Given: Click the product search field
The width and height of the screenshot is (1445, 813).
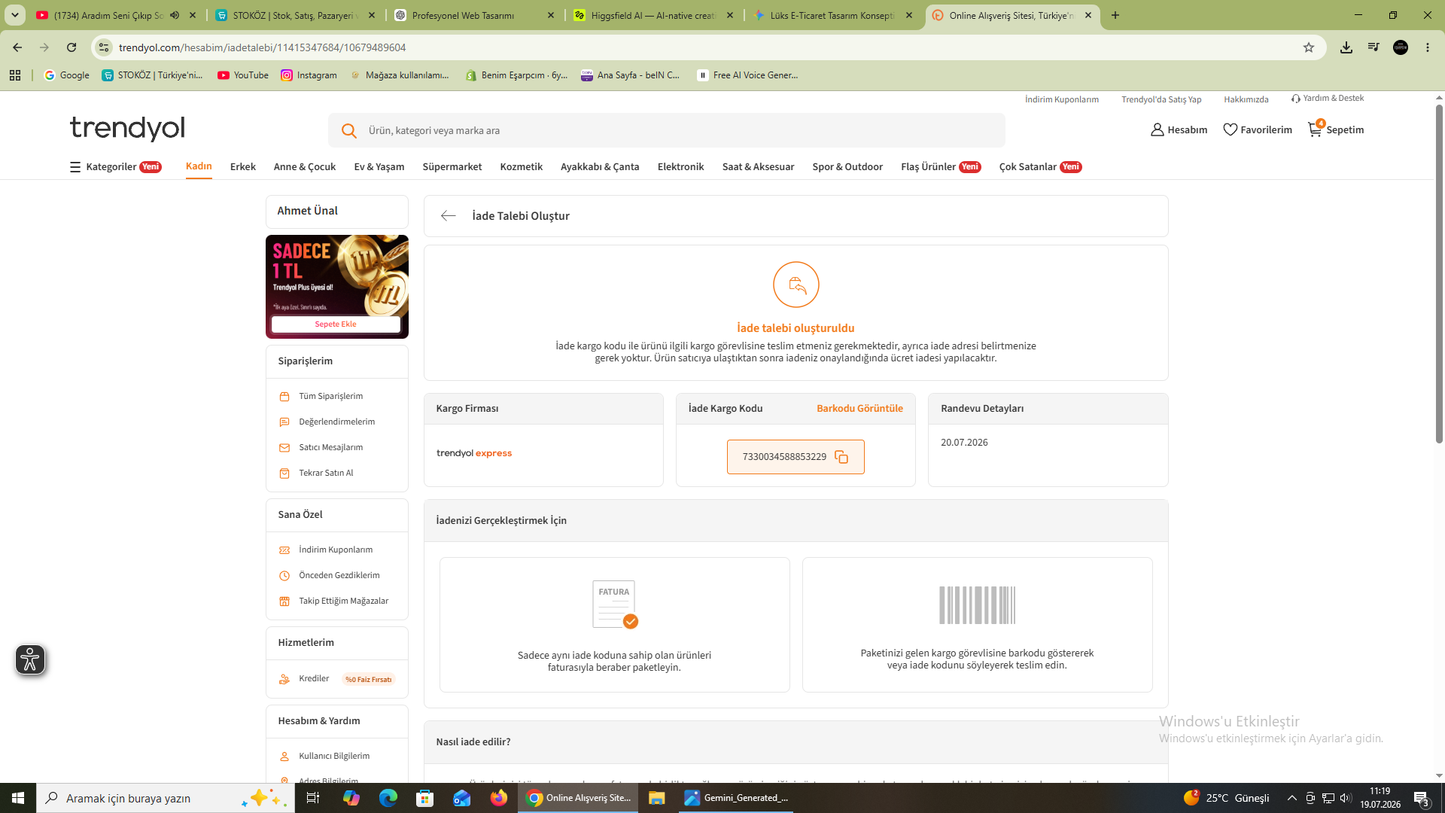Looking at the screenshot, I should tap(666, 130).
